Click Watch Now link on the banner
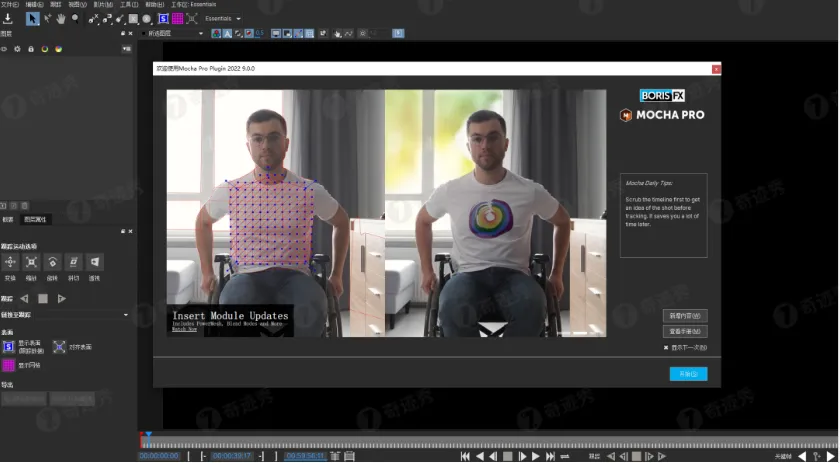 [x=184, y=329]
